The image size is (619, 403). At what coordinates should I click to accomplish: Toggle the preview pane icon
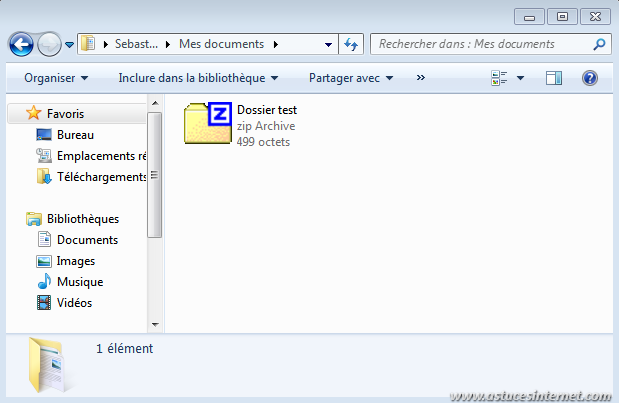tap(554, 78)
